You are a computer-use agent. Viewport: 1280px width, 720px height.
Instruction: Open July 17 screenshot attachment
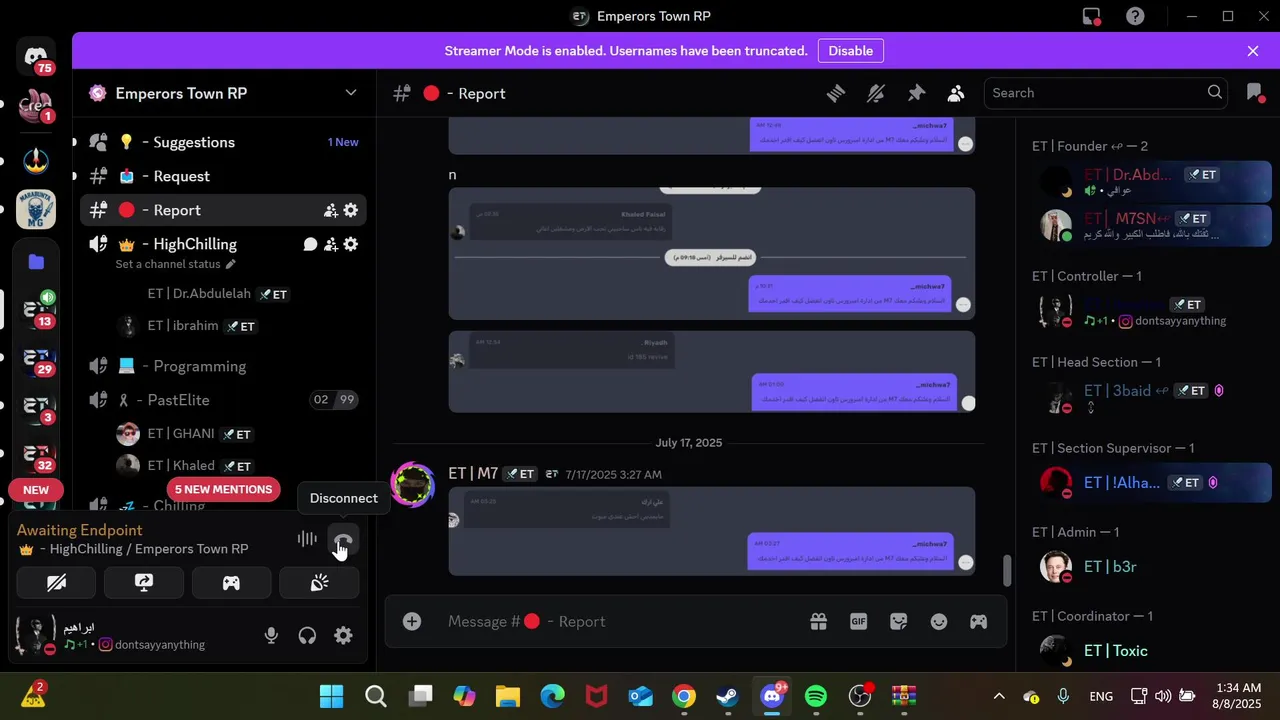tap(711, 531)
